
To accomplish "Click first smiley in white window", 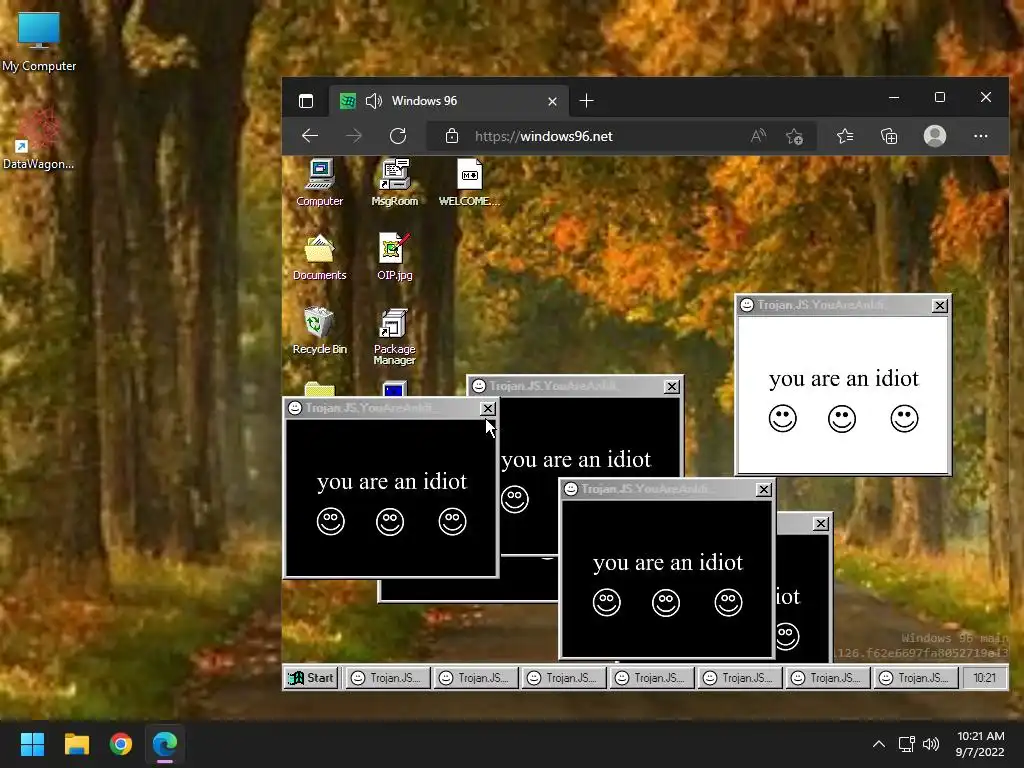I will point(782,419).
